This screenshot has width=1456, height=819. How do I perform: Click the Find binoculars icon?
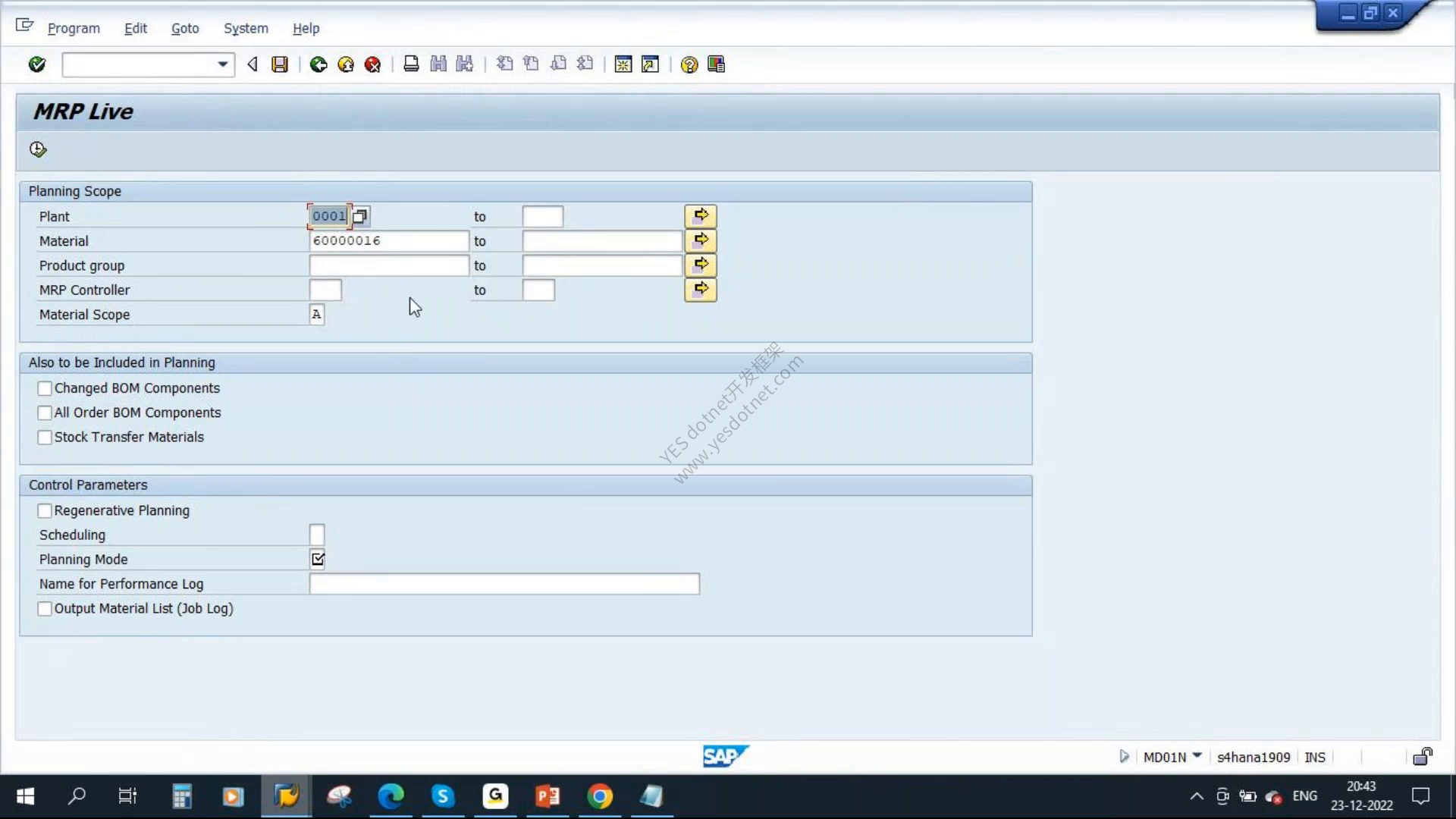click(438, 64)
